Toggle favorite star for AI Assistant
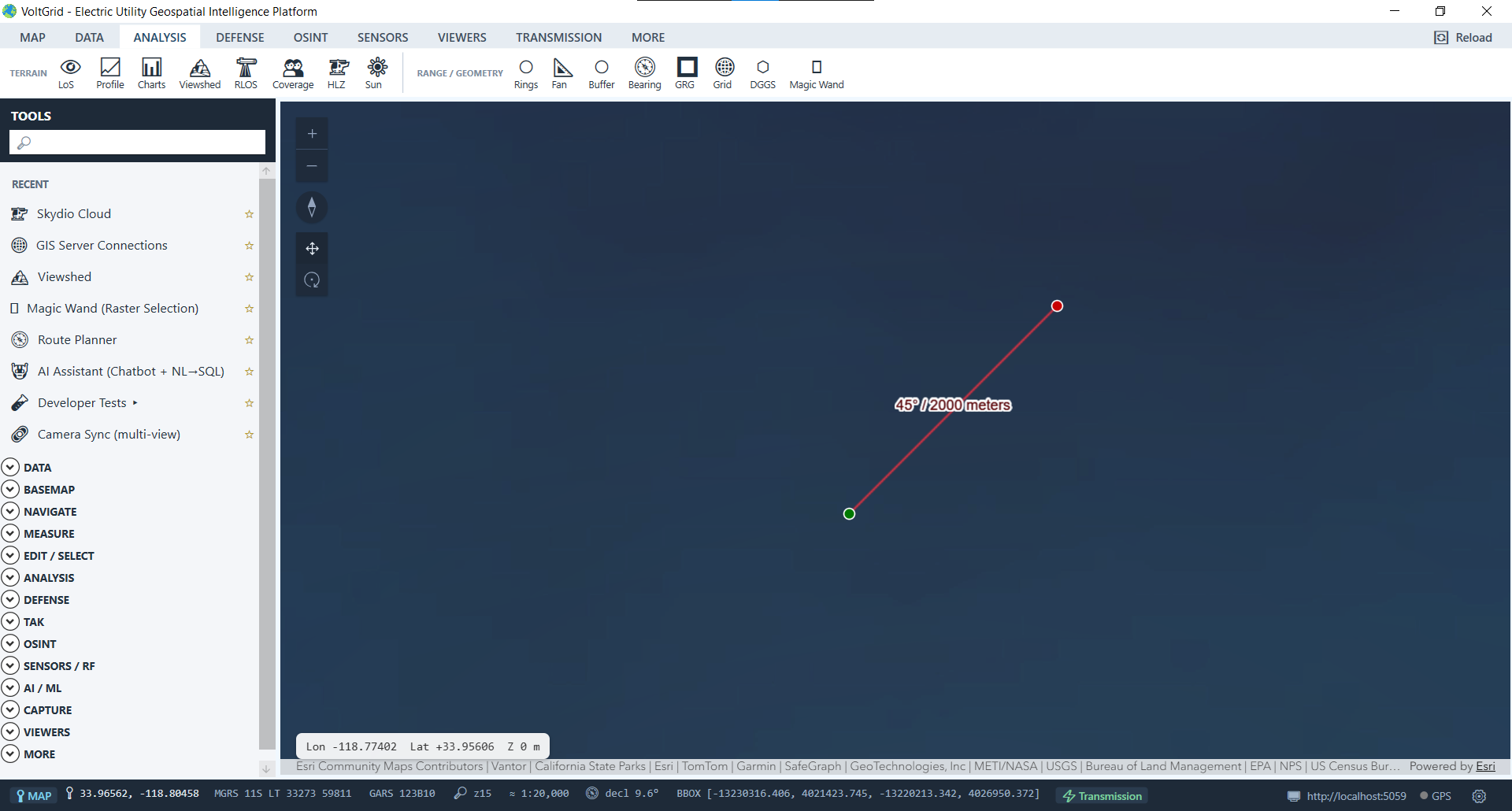The width and height of the screenshot is (1512, 811). pos(250,372)
